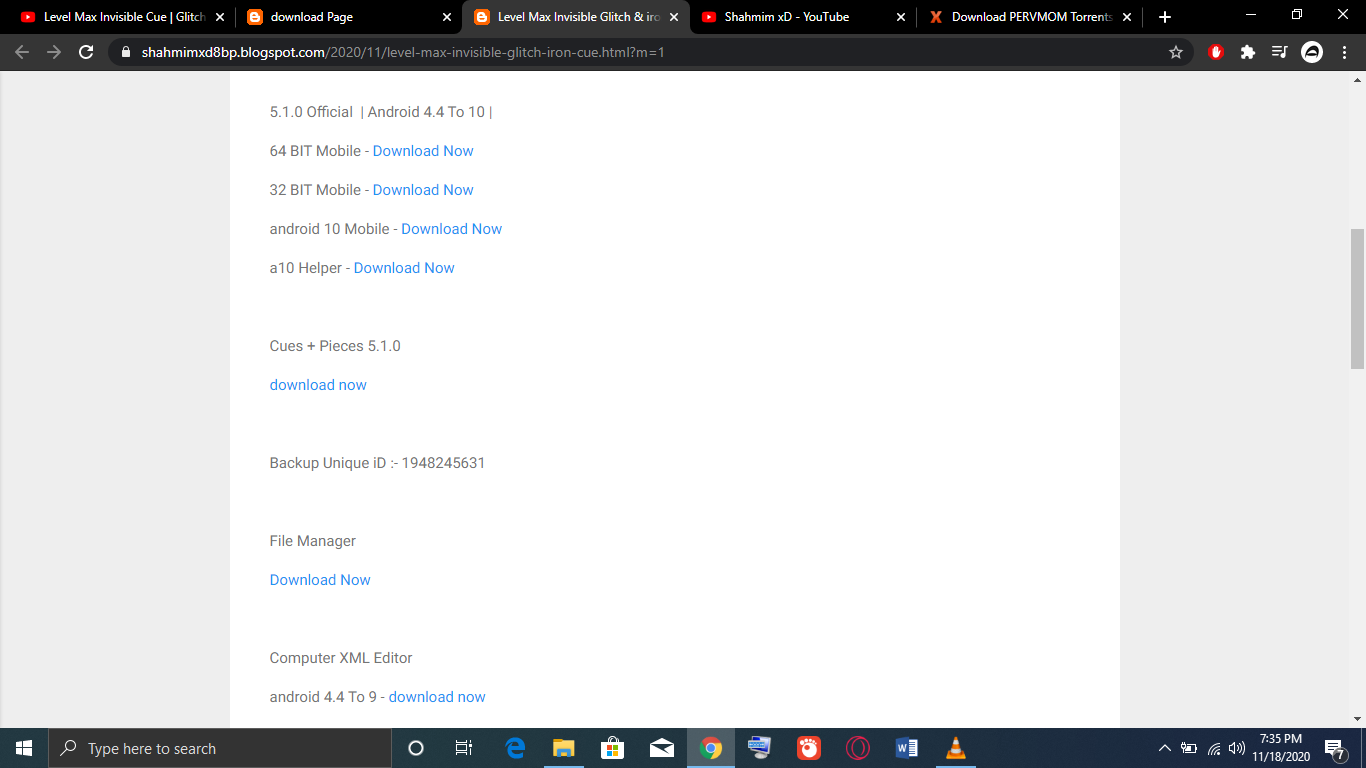
Task: Open VLC media player from taskbar
Action: point(956,748)
